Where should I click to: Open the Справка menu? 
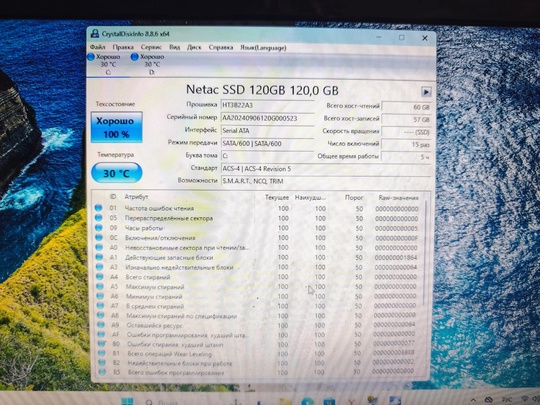pyautogui.click(x=221, y=48)
